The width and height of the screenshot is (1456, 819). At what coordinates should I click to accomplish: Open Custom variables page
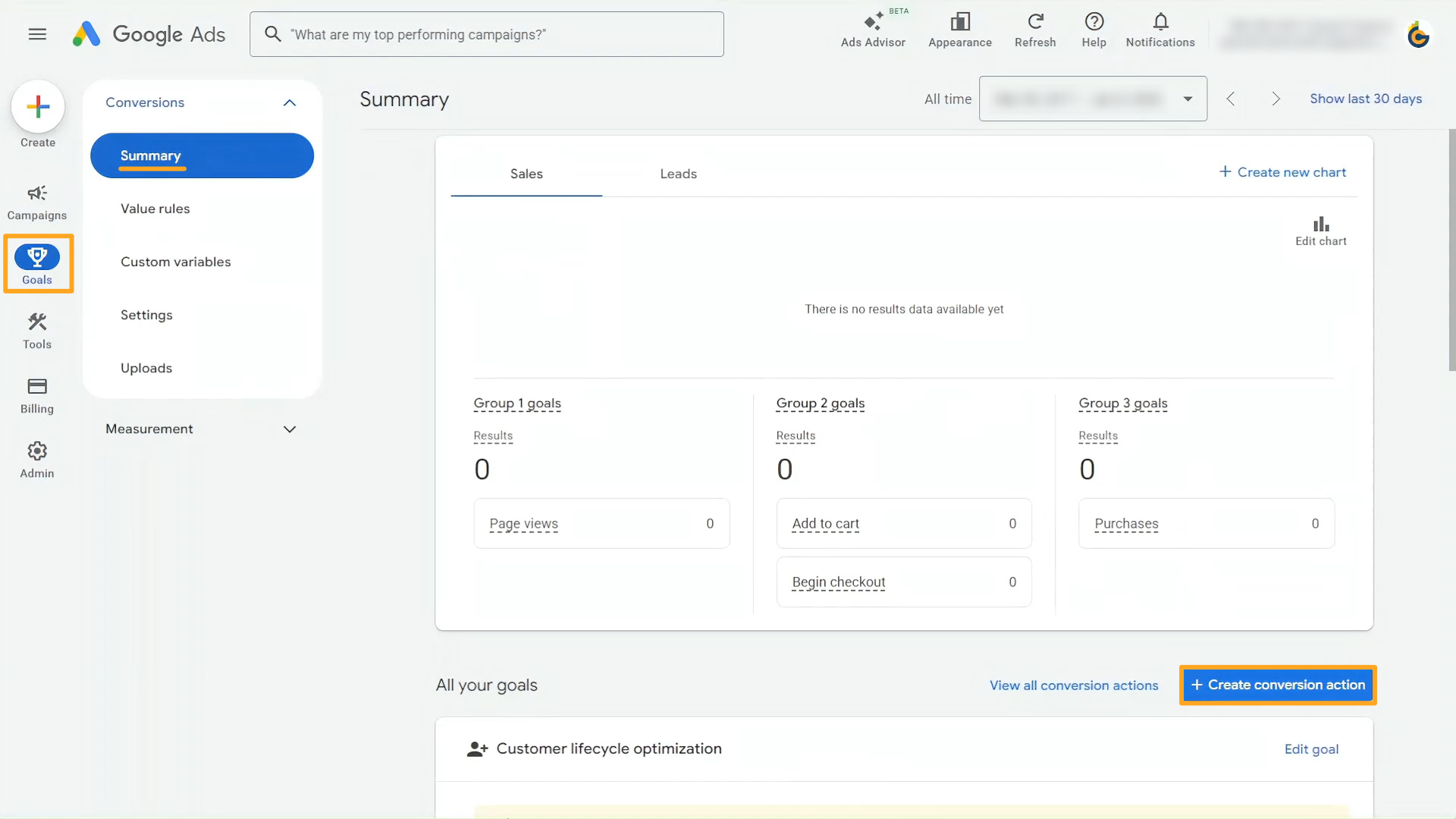click(x=175, y=262)
